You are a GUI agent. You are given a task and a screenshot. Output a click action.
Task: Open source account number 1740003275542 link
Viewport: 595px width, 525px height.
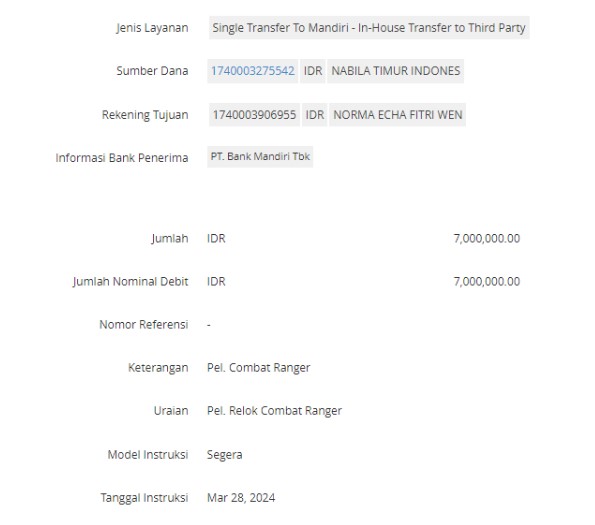tap(253, 71)
